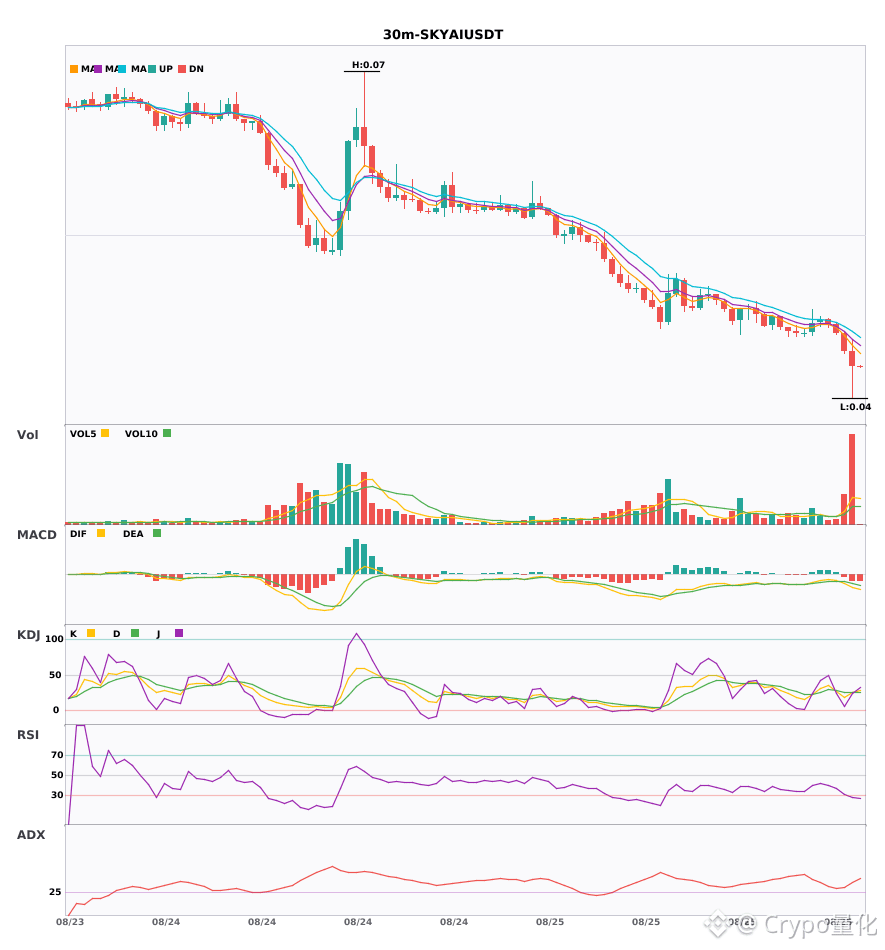Click the yellow VOL5 legend swatch
Viewport: 885px width, 950px height.
pyautogui.click(x=105, y=433)
